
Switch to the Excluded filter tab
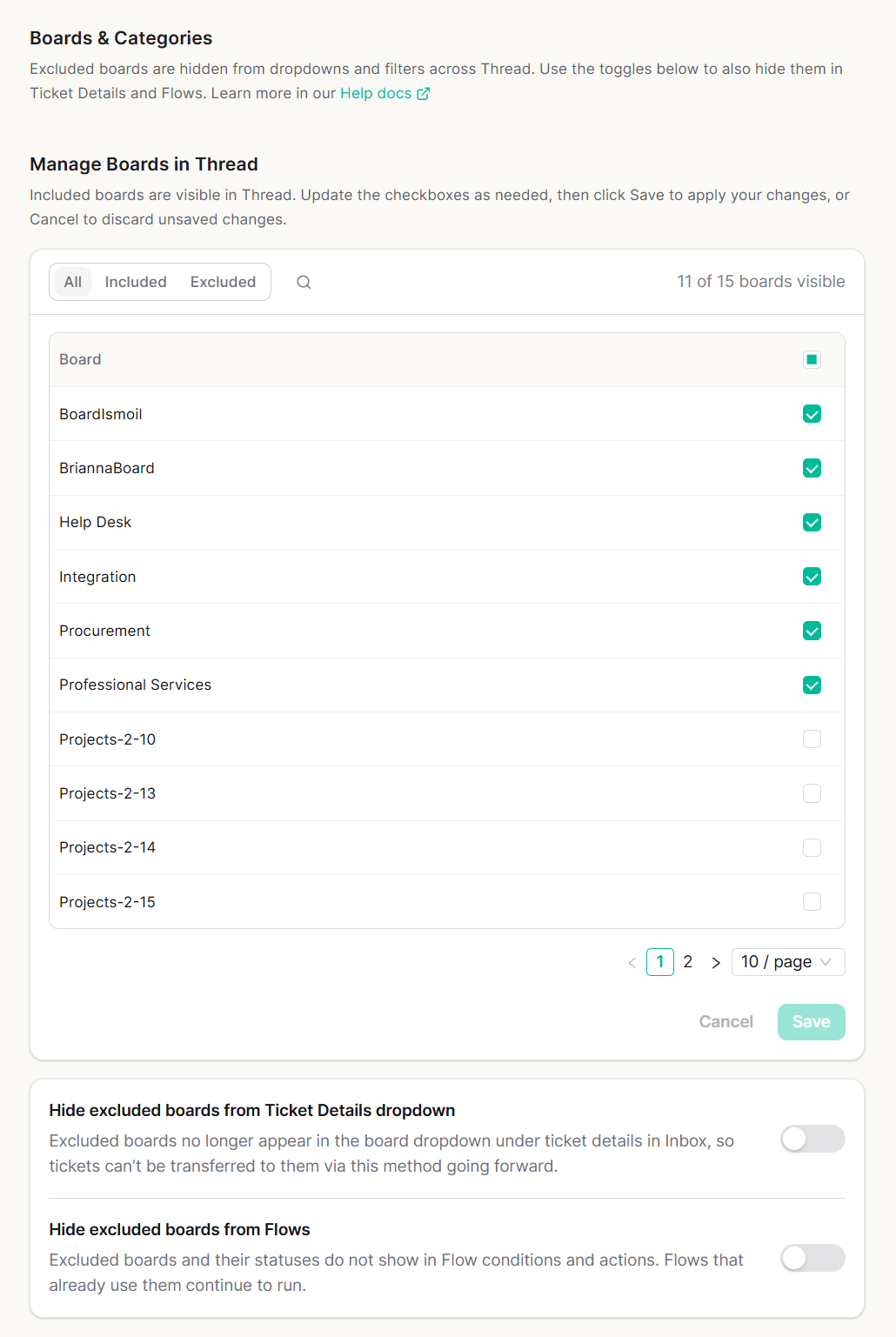pyautogui.click(x=224, y=282)
